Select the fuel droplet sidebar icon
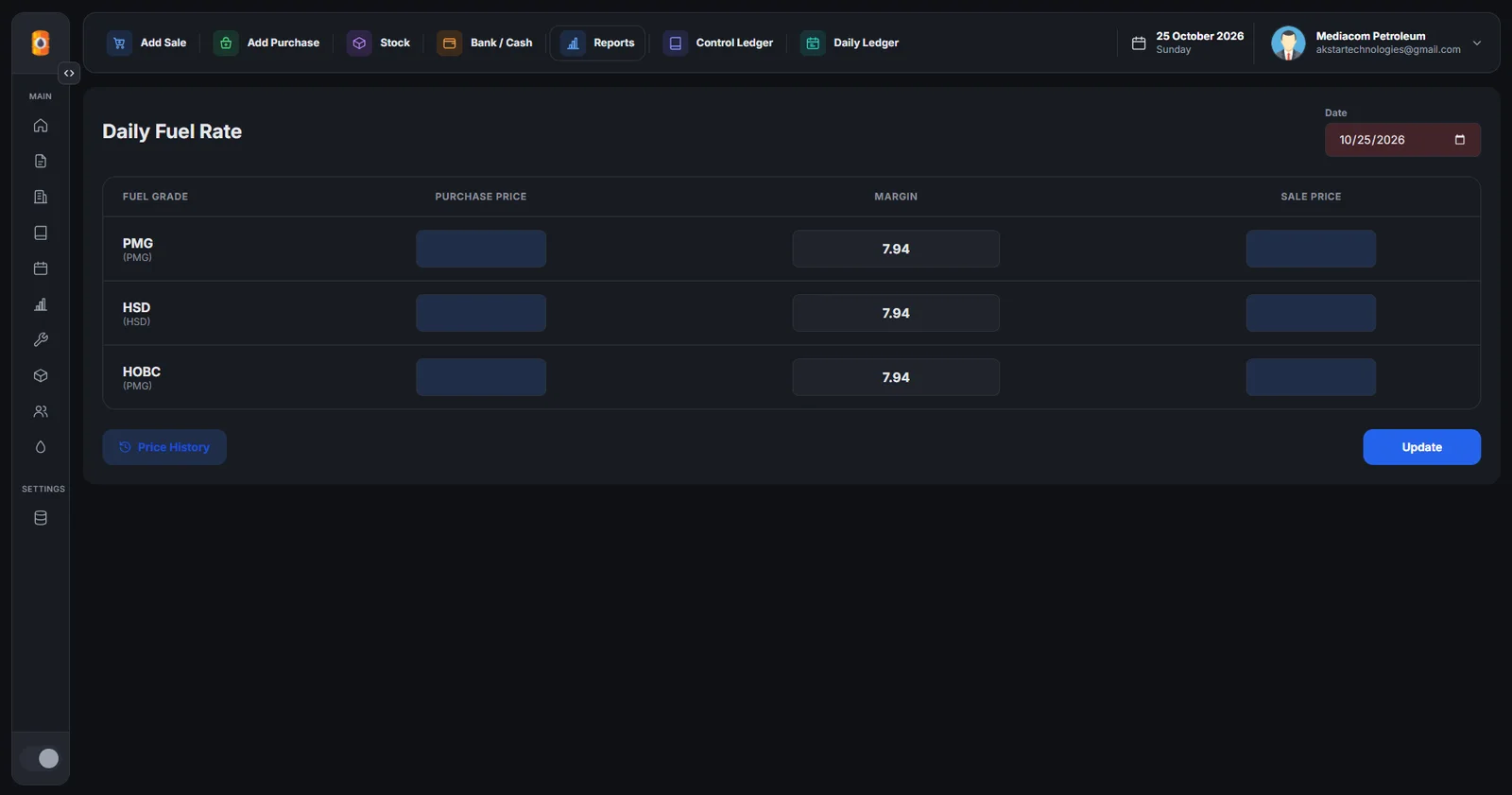The width and height of the screenshot is (1512, 795). (x=41, y=447)
